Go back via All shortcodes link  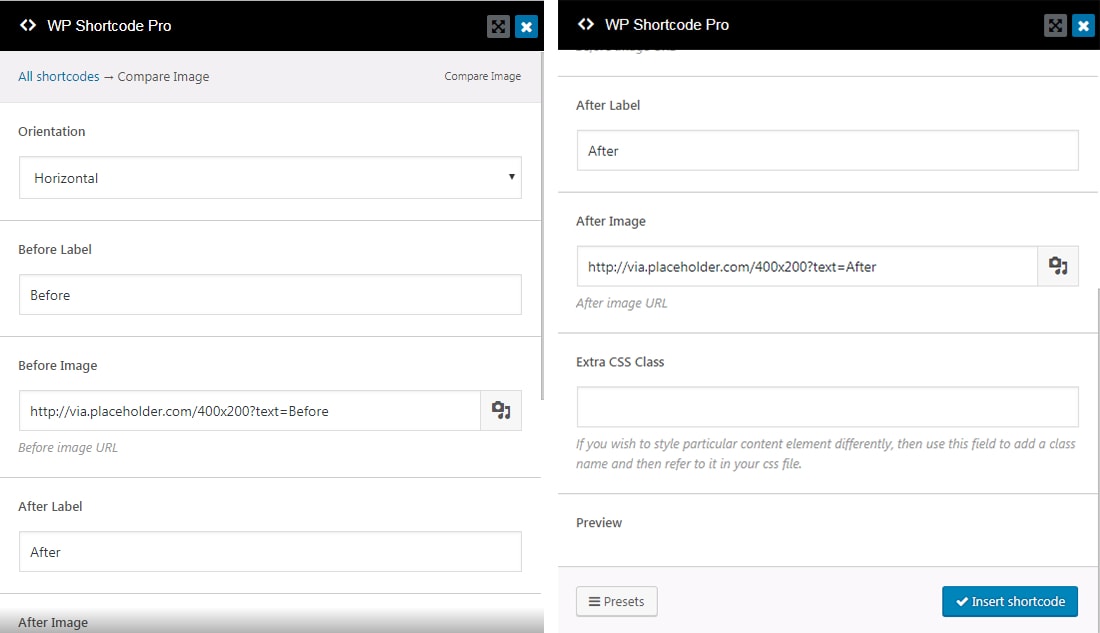click(59, 76)
